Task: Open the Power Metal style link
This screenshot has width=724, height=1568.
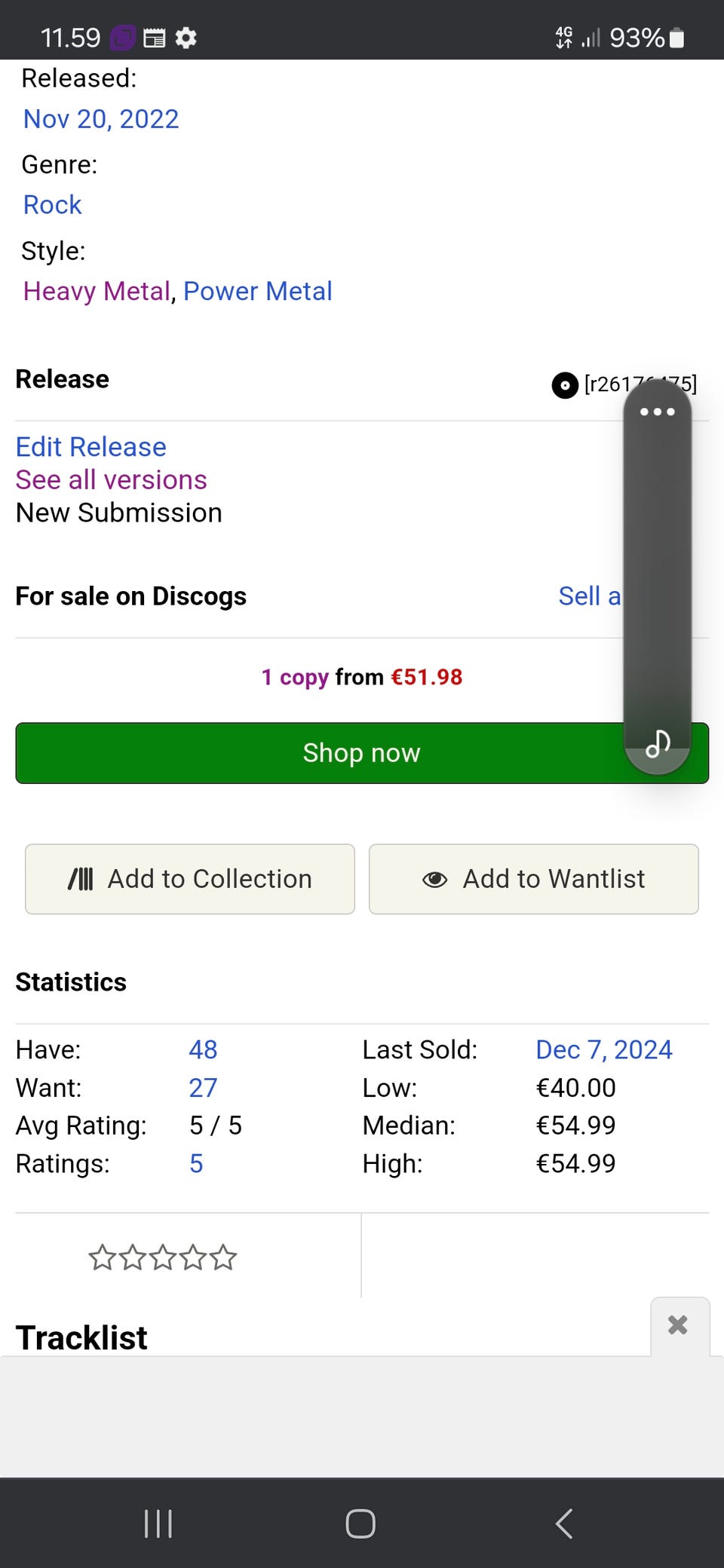Action: point(258,291)
